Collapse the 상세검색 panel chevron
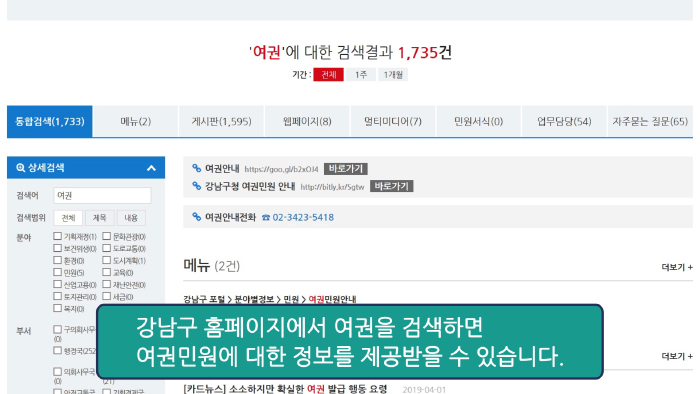 pyautogui.click(x=151, y=168)
